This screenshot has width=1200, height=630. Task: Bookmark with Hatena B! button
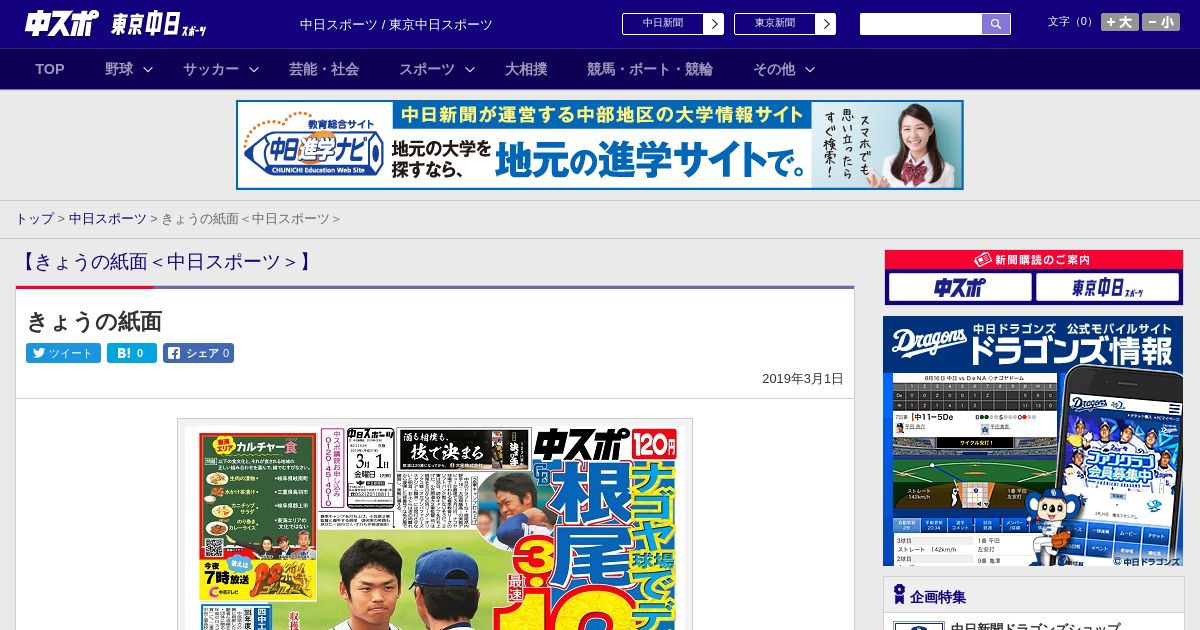pos(132,353)
